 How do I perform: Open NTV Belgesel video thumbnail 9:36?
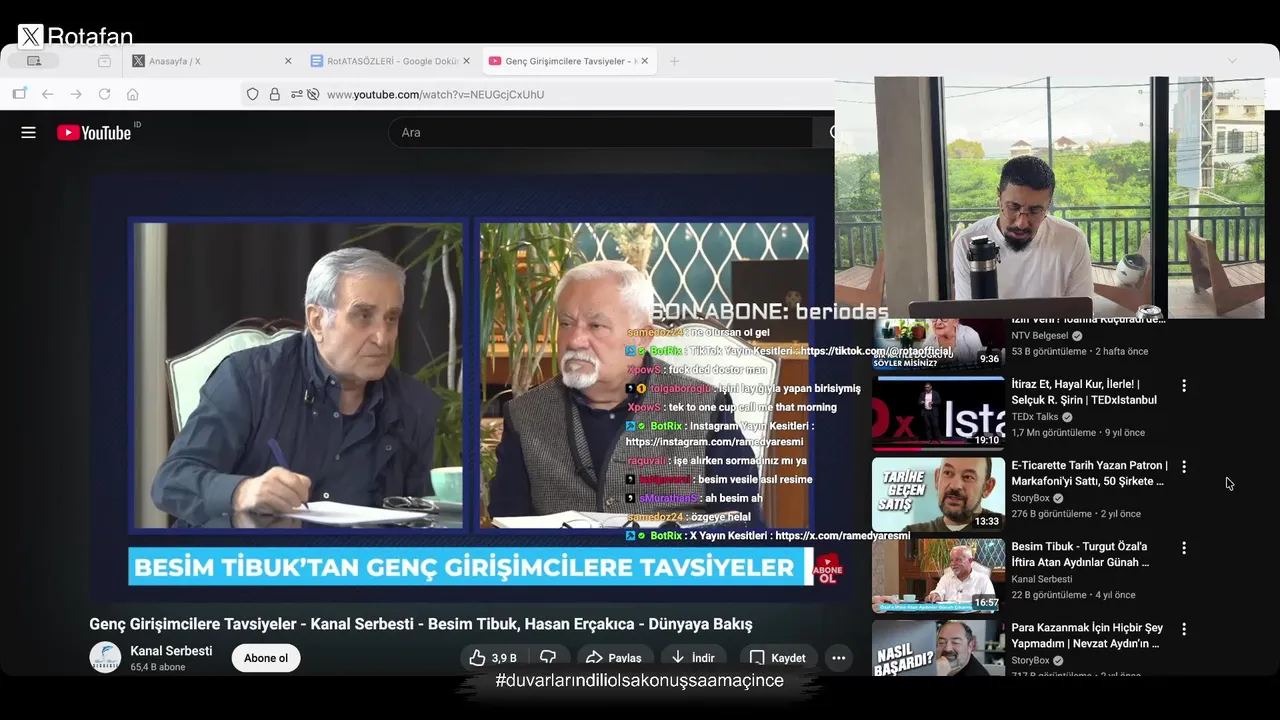pyautogui.click(x=938, y=343)
